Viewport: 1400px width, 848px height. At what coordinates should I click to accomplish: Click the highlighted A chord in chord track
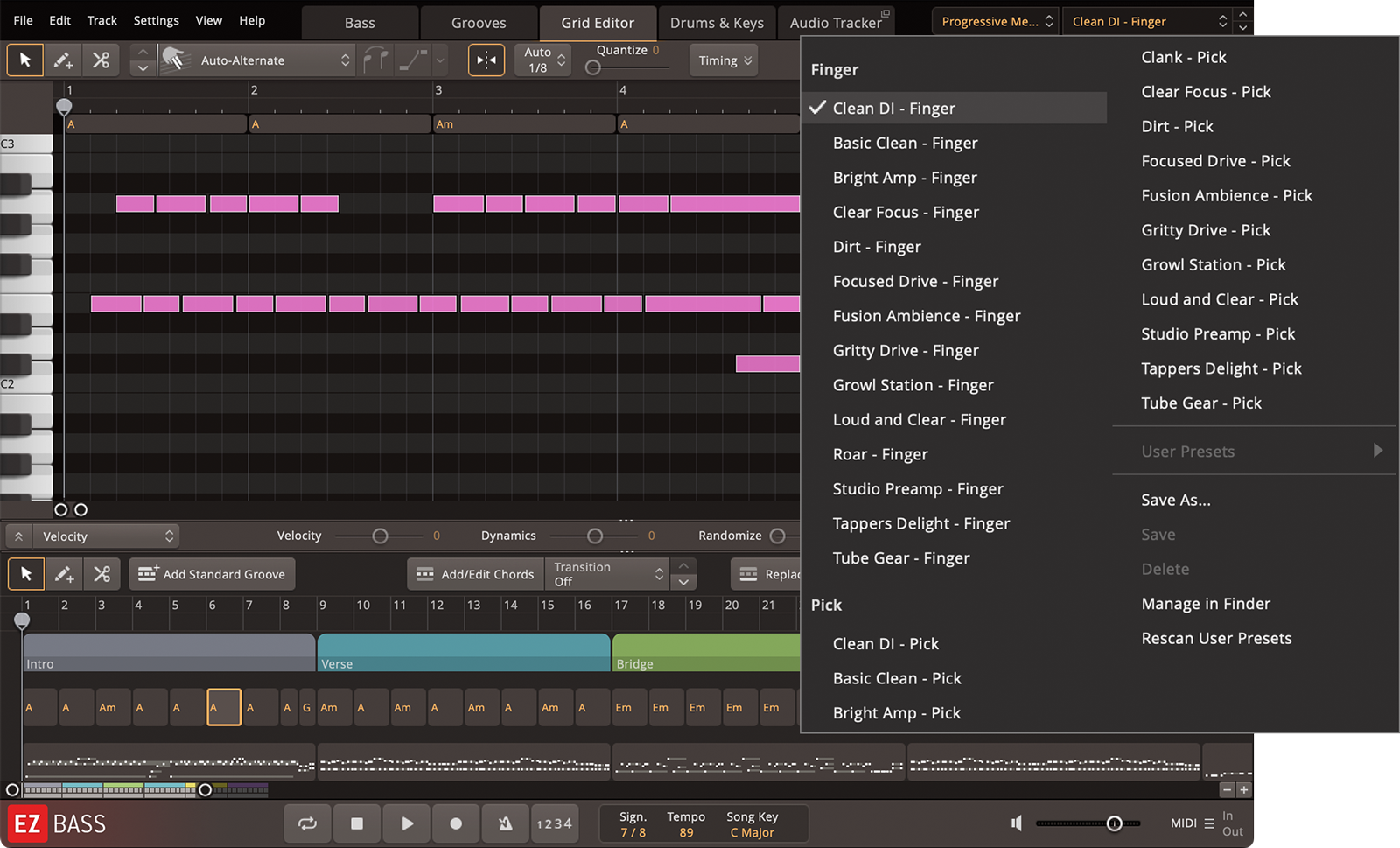[x=224, y=707]
